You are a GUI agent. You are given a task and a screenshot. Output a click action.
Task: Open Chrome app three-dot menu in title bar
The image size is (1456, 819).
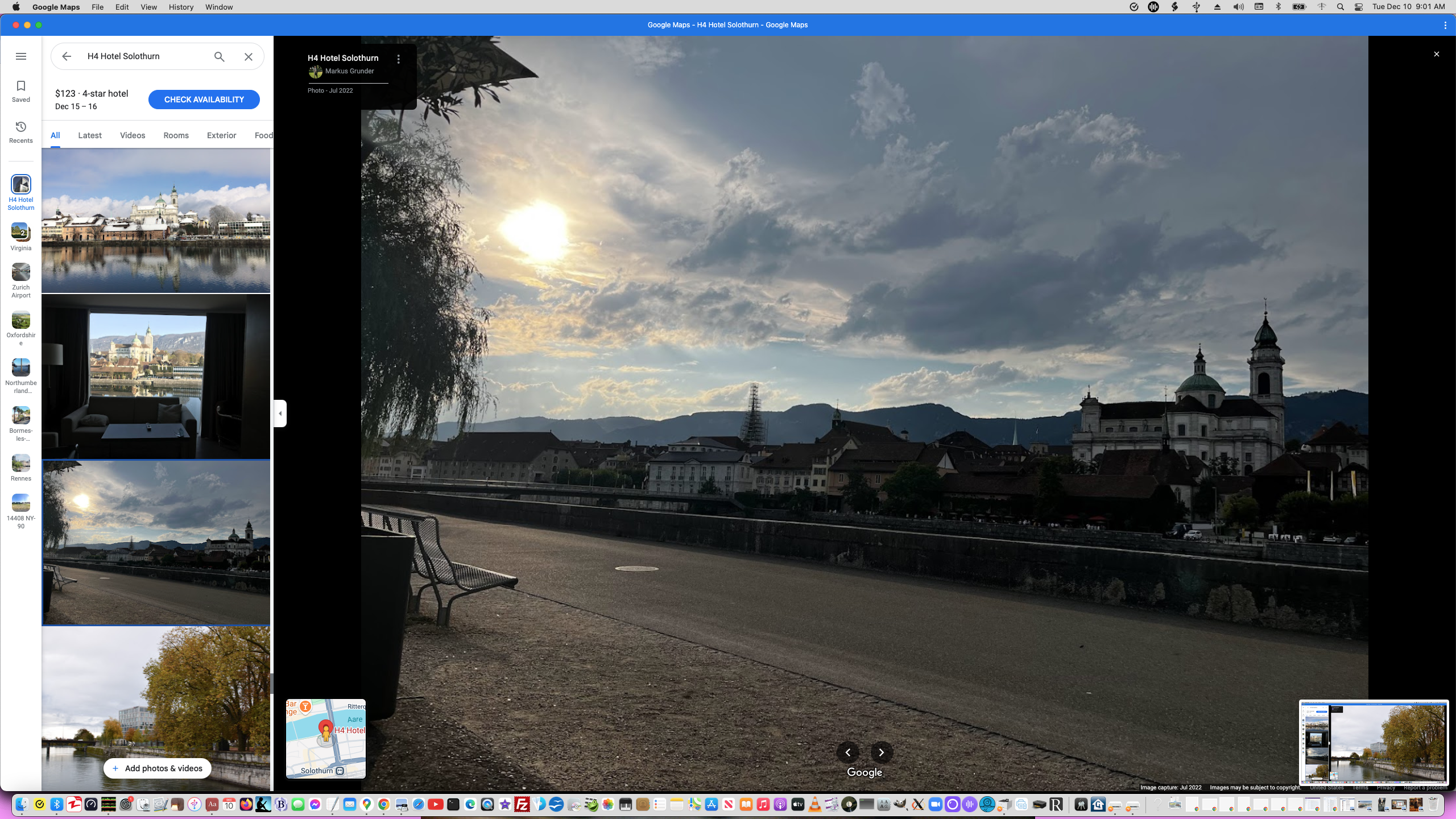(1445, 25)
